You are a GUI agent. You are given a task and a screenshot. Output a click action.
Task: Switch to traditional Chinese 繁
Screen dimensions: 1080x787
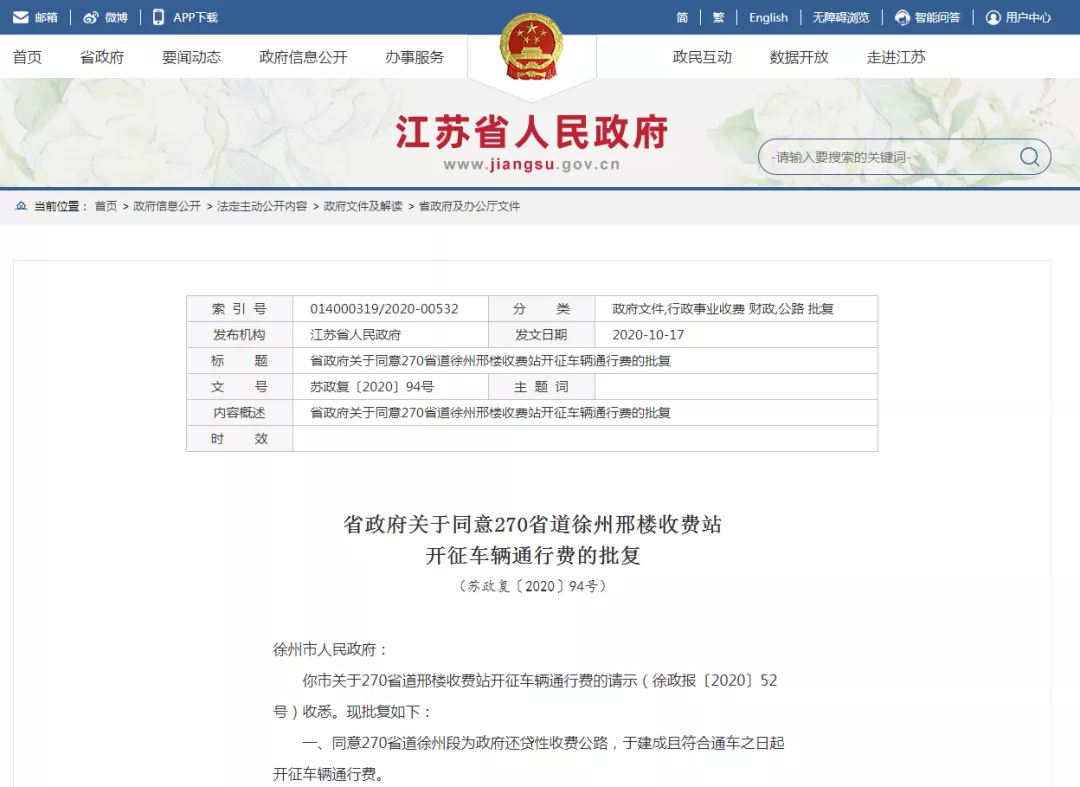coord(718,17)
